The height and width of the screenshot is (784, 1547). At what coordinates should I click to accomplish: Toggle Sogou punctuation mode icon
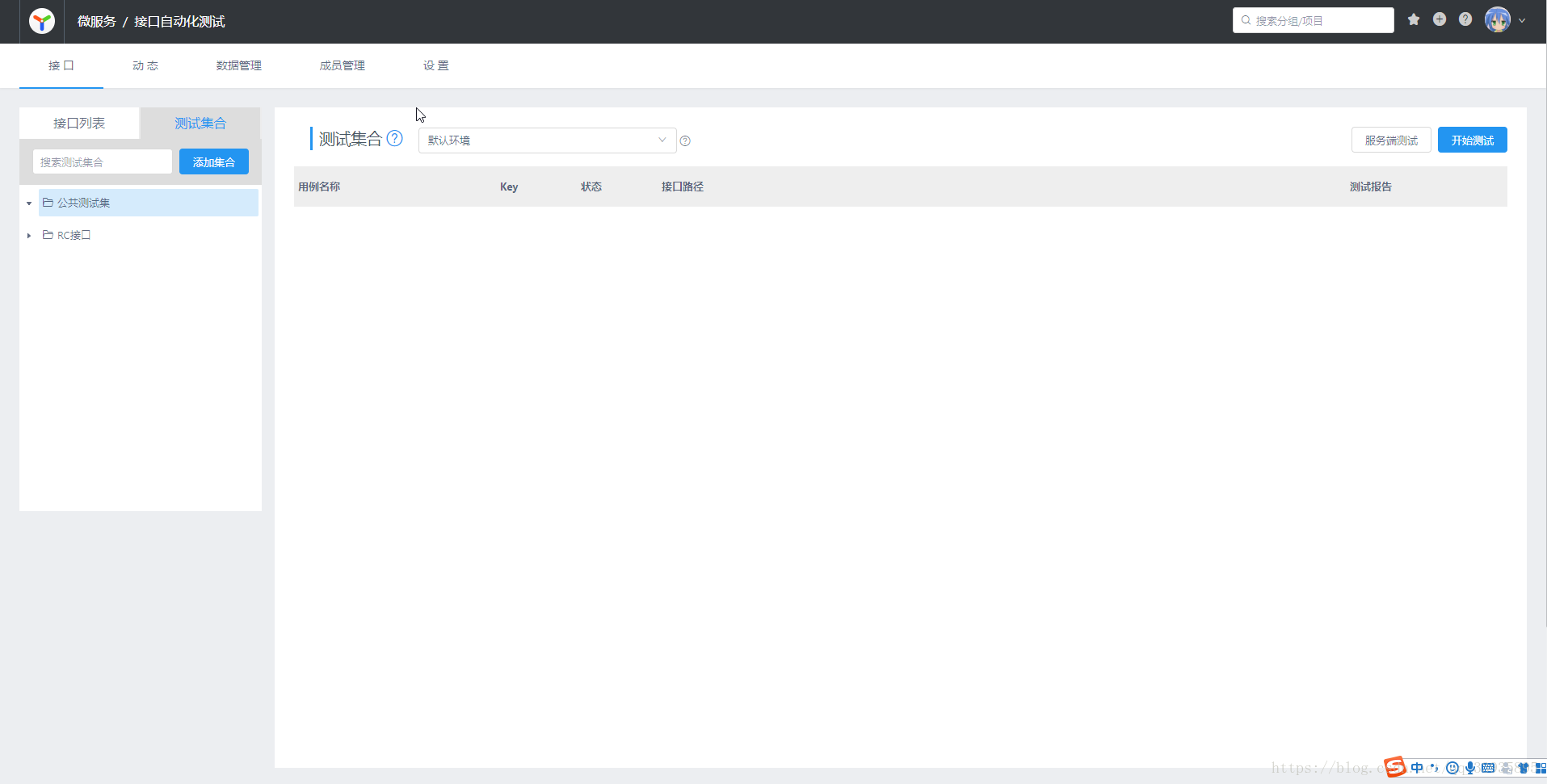pos(1434,768)
